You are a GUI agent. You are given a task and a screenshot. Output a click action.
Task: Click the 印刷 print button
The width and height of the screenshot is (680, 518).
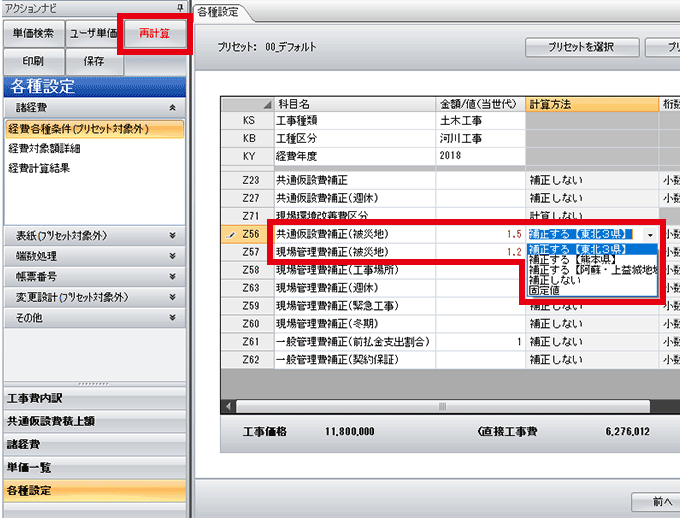32,62
